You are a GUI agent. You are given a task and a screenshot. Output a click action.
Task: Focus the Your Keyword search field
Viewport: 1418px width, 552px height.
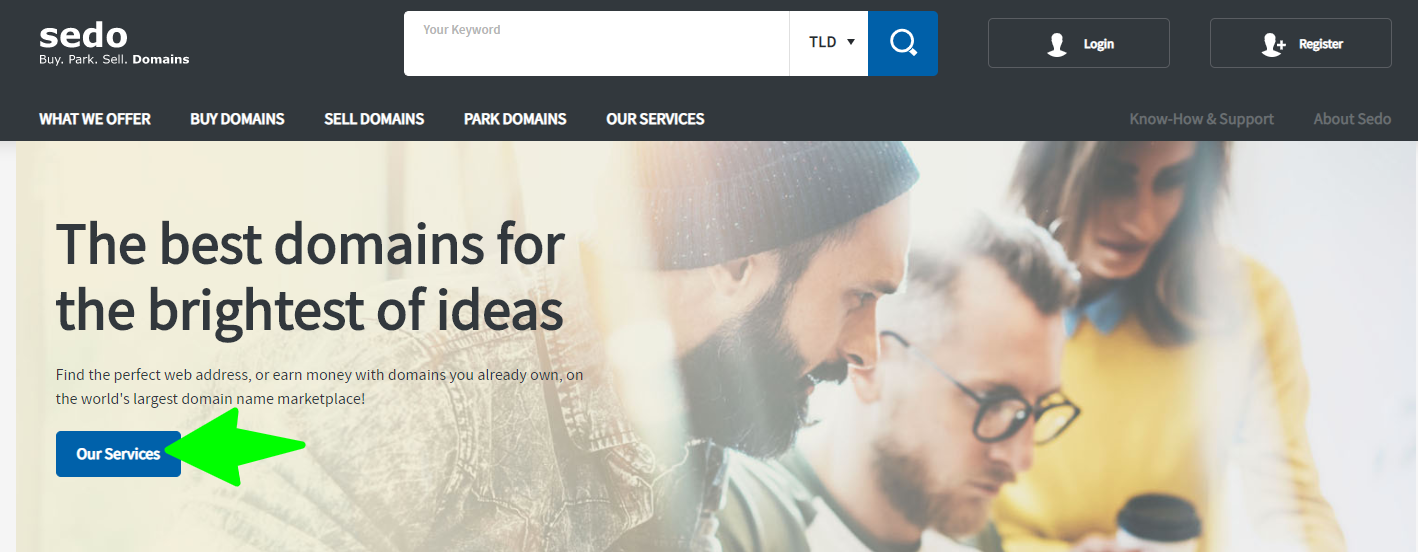coord(596,43)
